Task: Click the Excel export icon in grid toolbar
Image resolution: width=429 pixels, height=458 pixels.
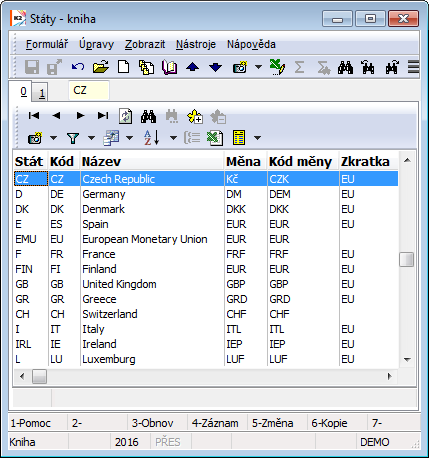Action: 215,138
